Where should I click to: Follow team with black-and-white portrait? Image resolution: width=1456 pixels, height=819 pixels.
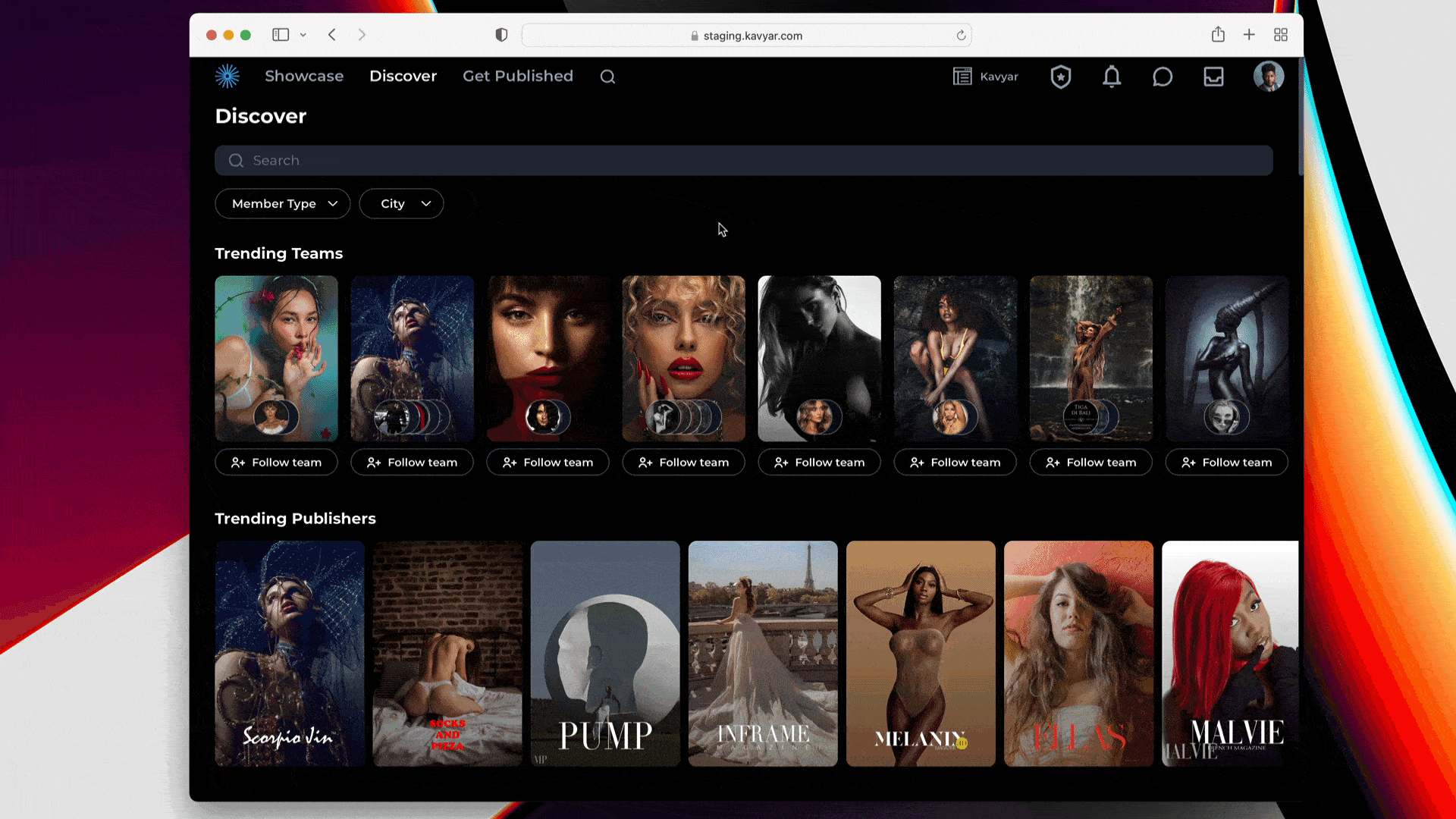point(819,463)
